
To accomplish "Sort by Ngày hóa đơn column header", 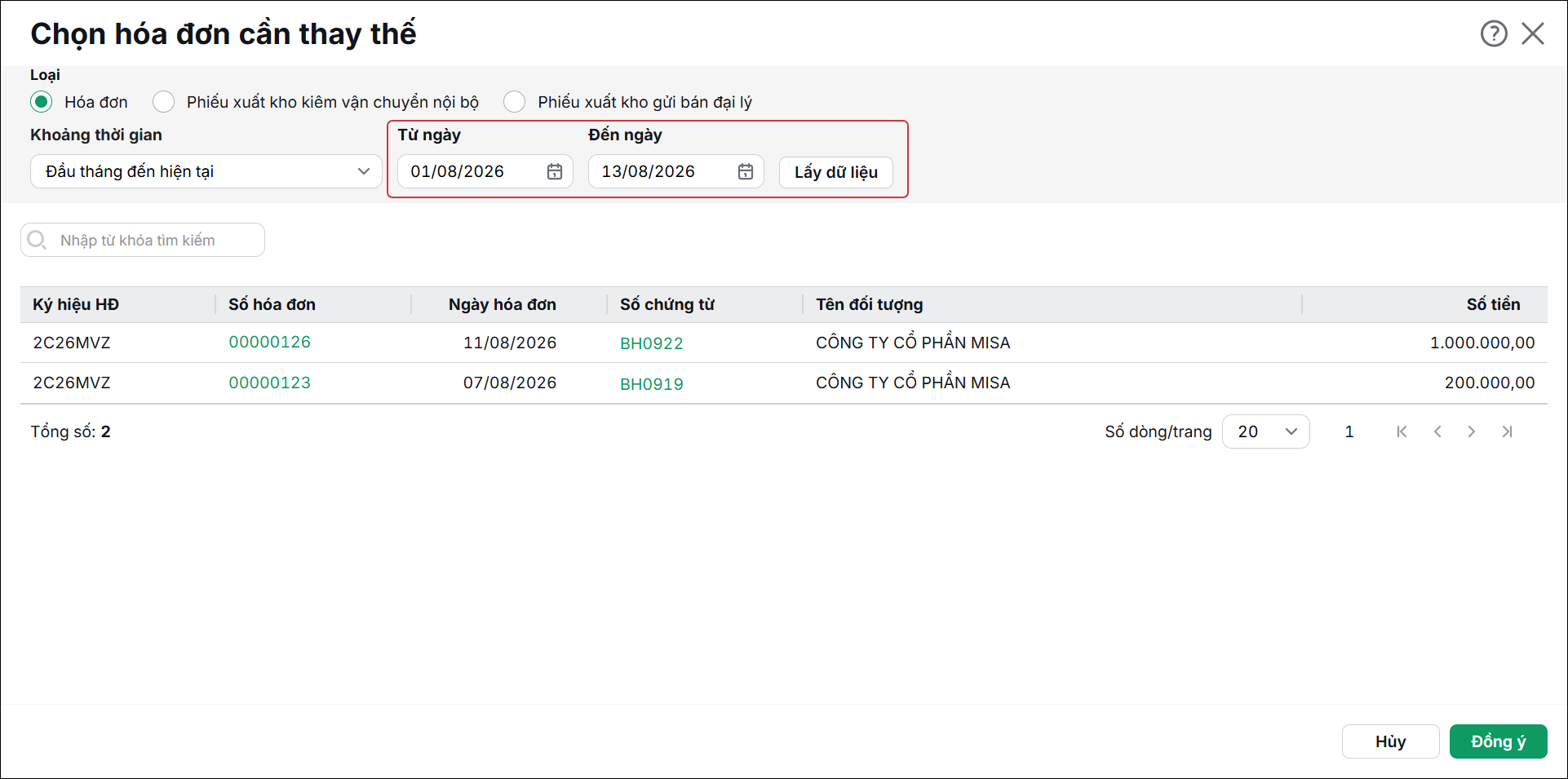I will click(503, 304).
